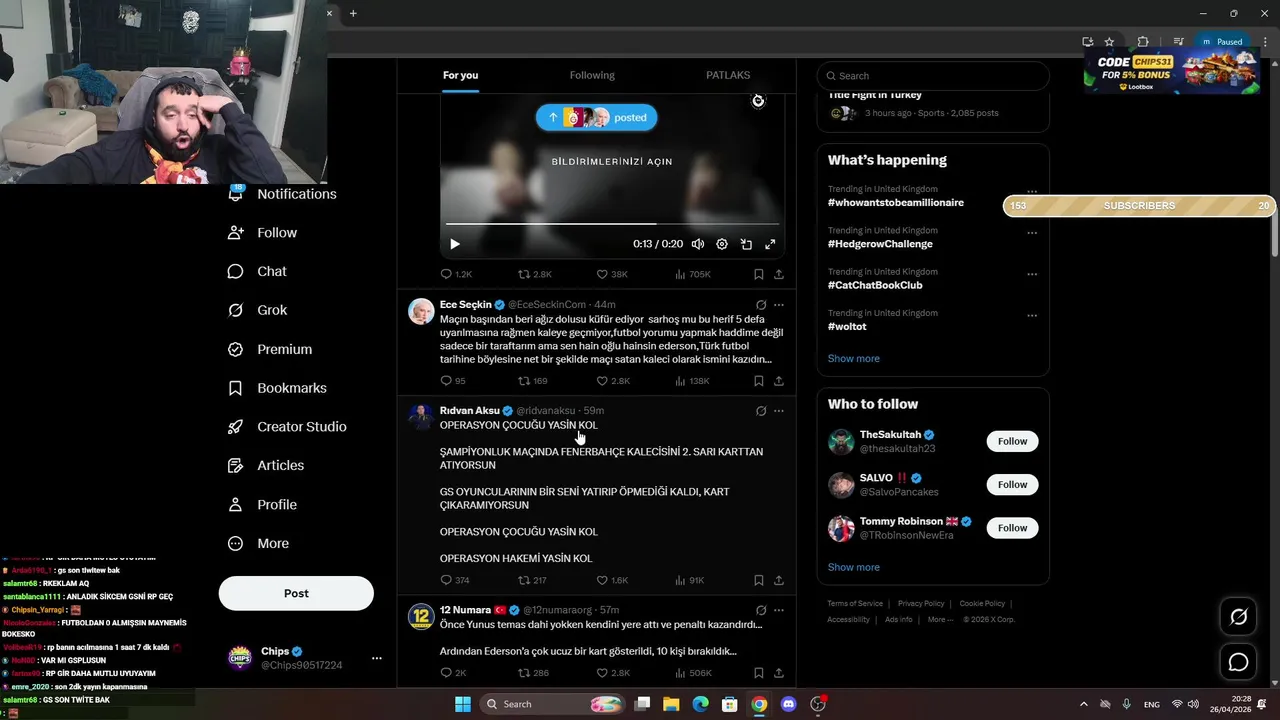Screen dimensions: 1280x720
Task: Open the Premium page
Action: (270, 349)
